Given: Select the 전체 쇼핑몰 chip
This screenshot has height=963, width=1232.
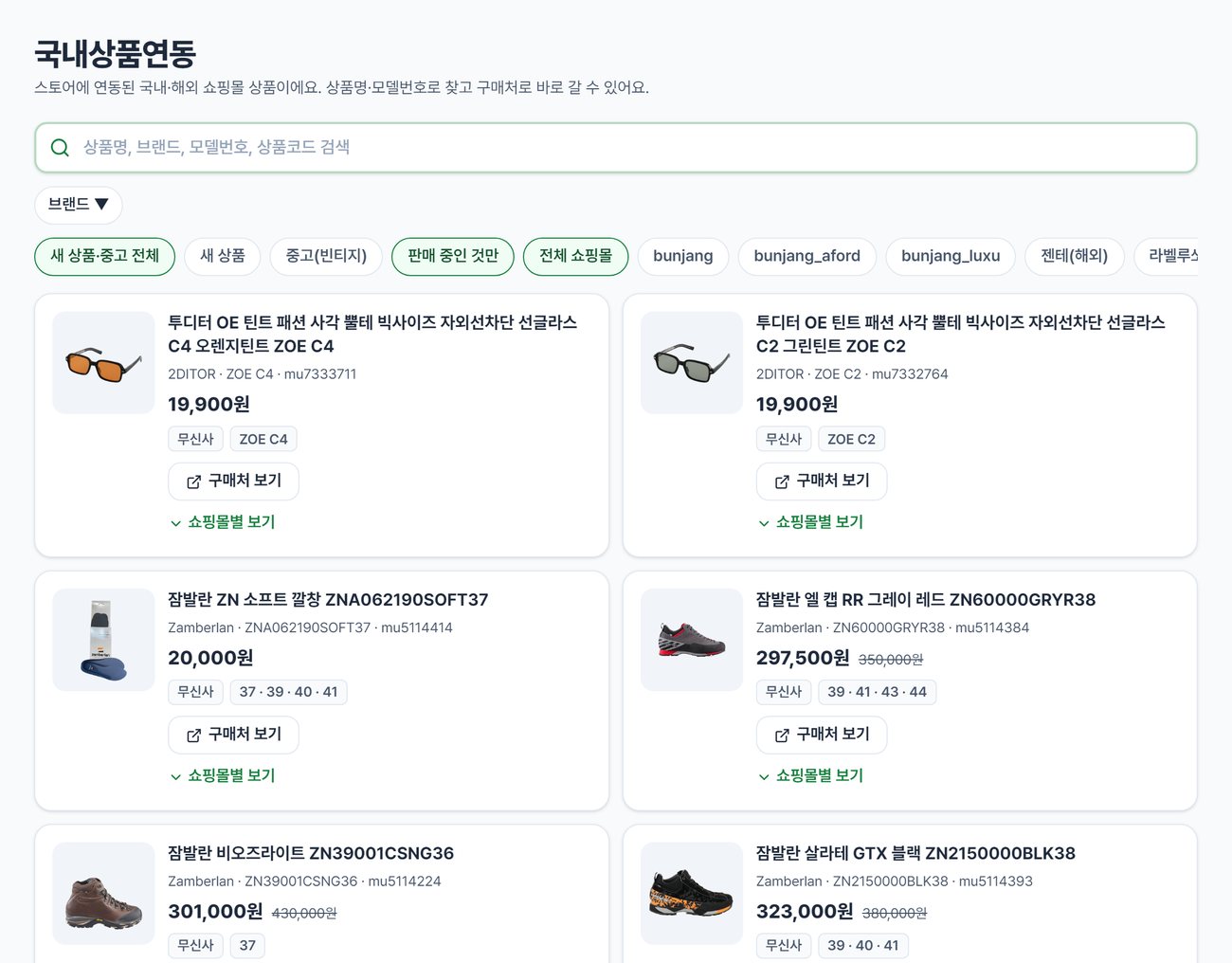Looking at the screenshot, I should pos(576,256).
